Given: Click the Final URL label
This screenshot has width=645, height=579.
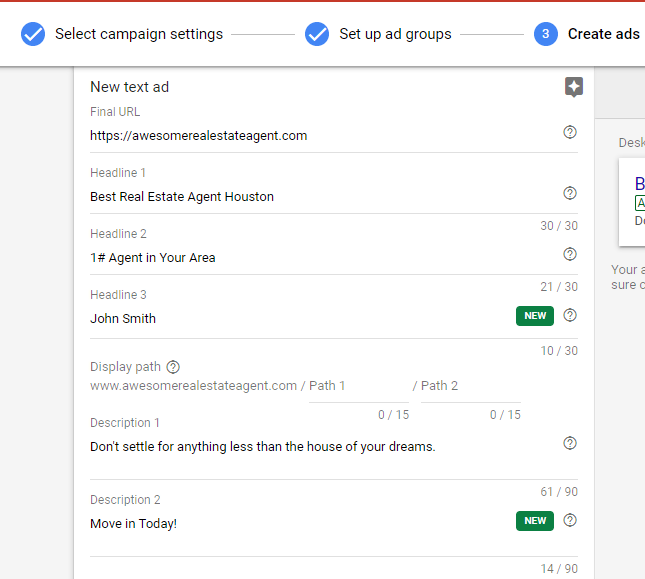Looking at the screenshot, I should [115, 112].
